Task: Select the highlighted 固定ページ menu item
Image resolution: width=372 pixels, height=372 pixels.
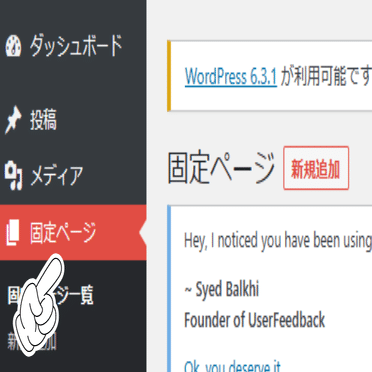Action: coord(73,232)
